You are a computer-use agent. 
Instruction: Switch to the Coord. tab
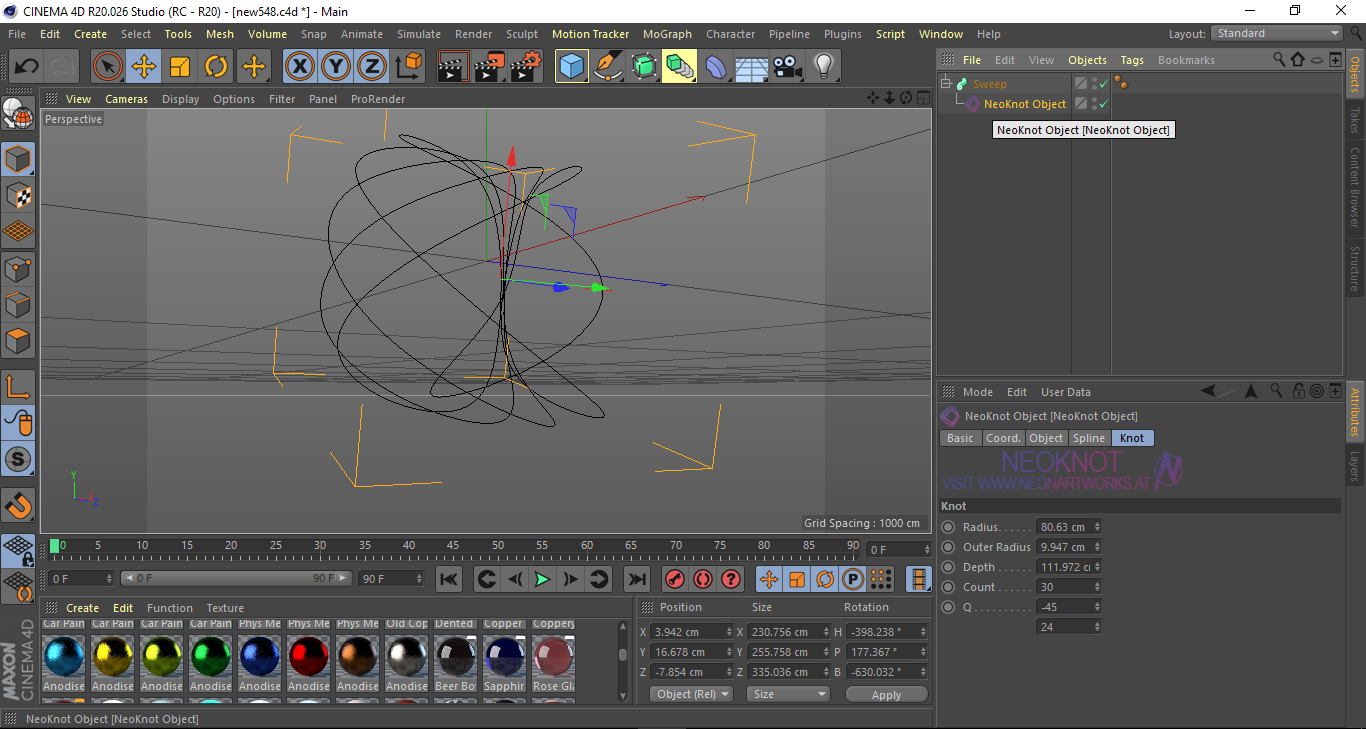[1003, 438]
